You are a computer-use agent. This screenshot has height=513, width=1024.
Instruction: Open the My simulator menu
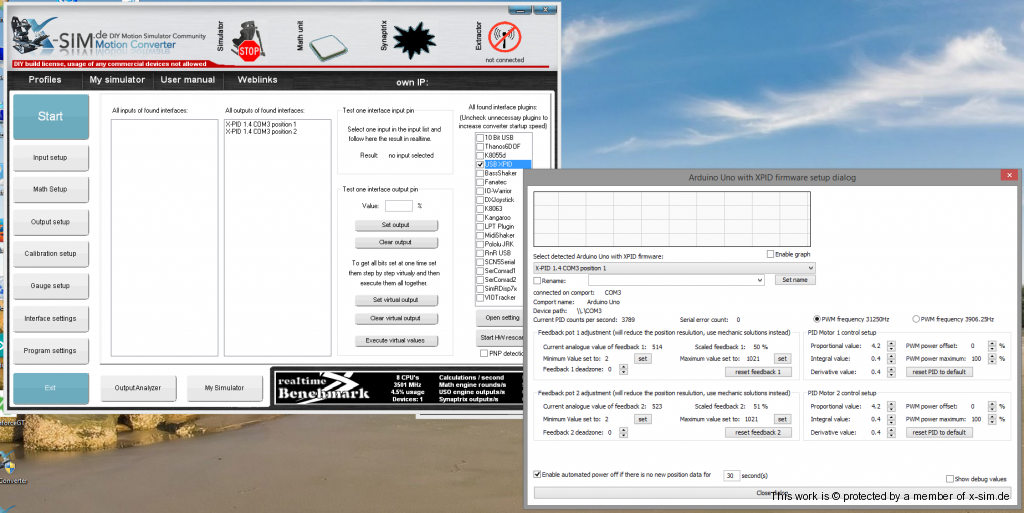117,80
